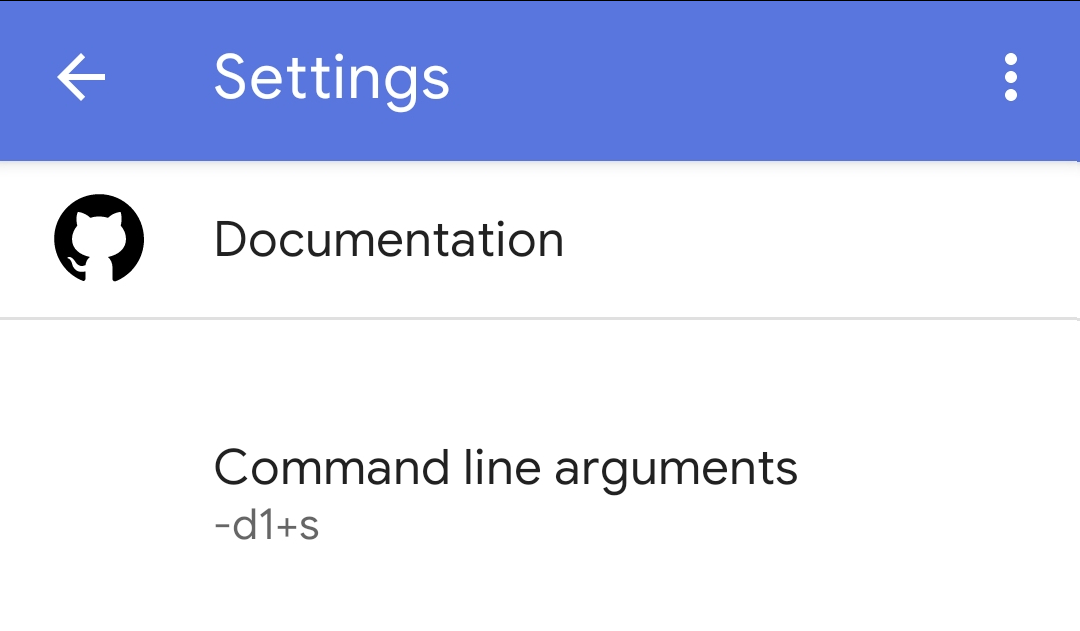Show more options with vertical dots
The width and height of the screenshot is (1080, 631).
(x=1011, y=78)
